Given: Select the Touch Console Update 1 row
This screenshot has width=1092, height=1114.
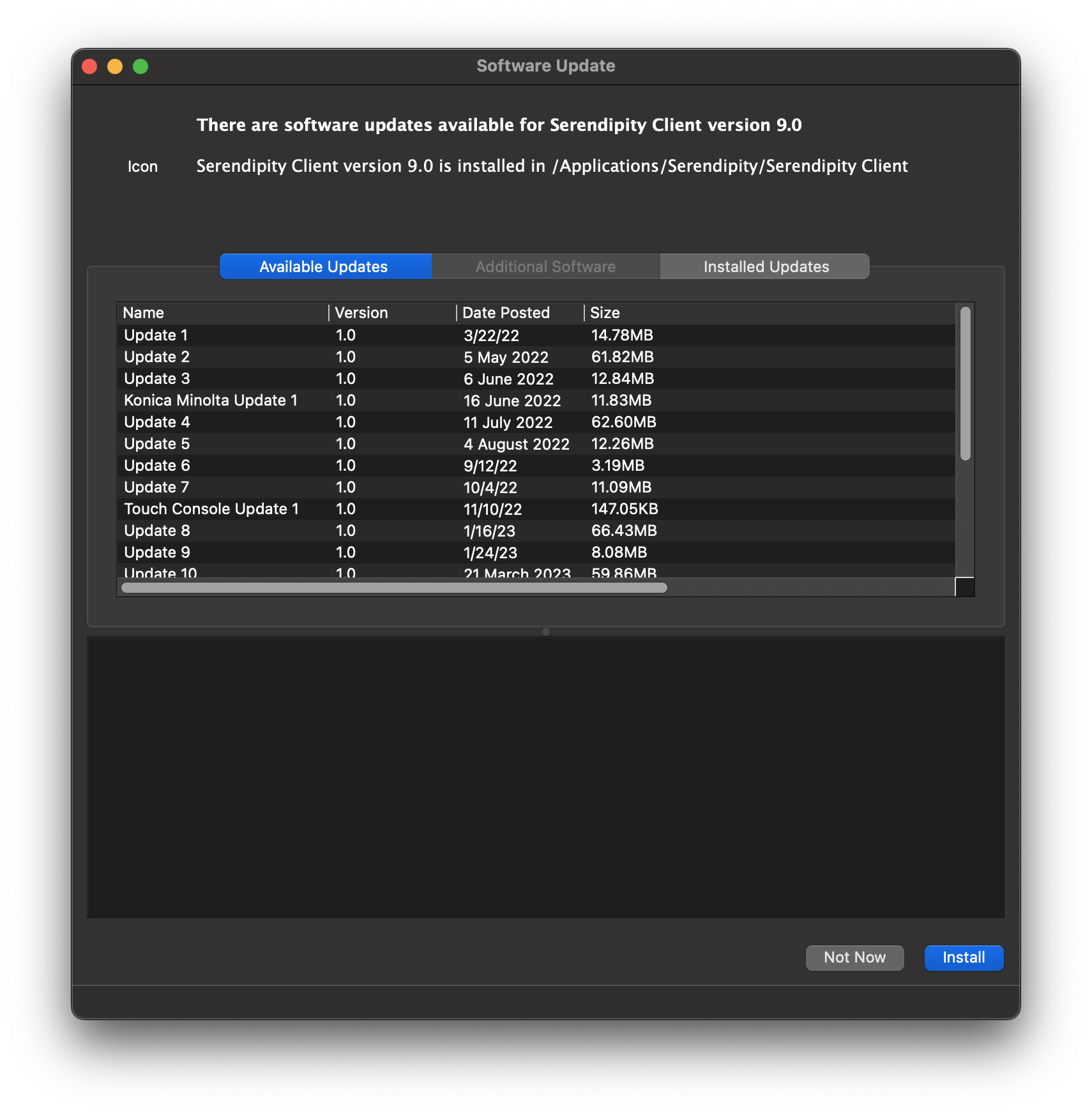Looking at the screenshot, I should coord(536,509).
